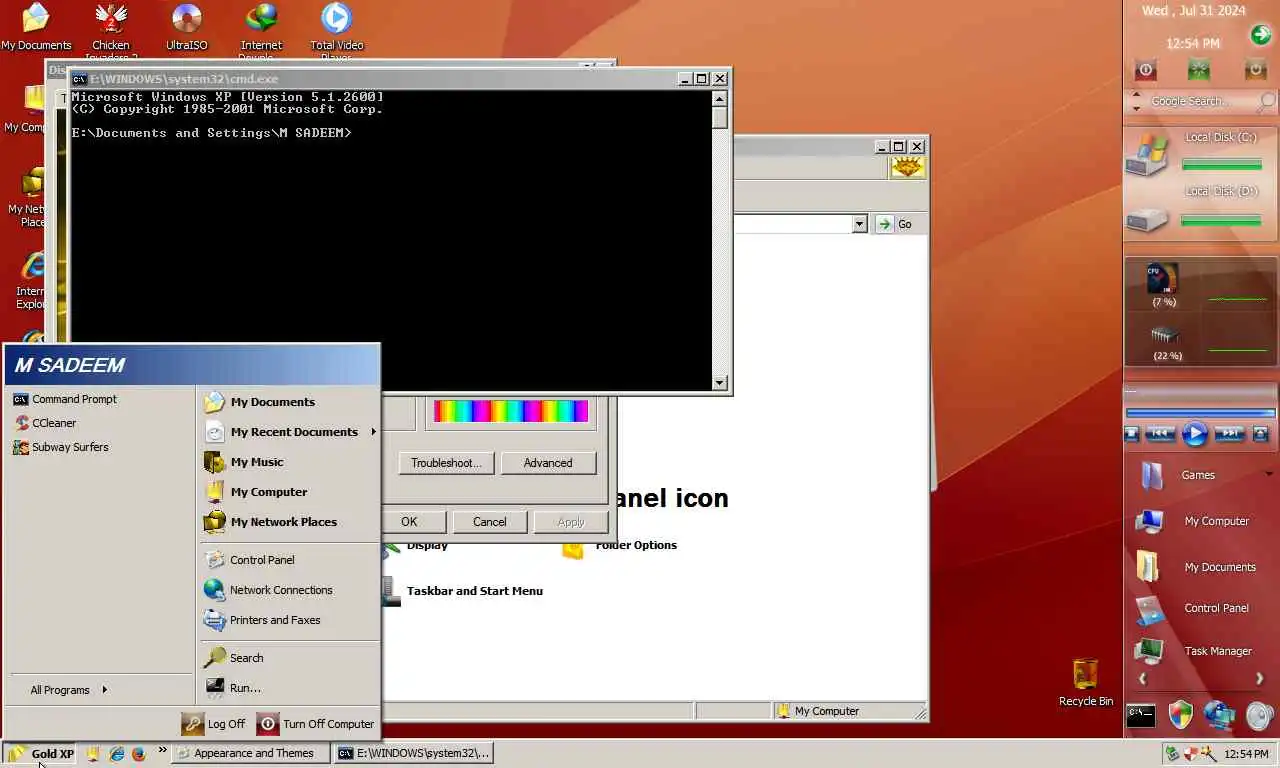Open Command Prompt from the Start menu

coord(65,399)
